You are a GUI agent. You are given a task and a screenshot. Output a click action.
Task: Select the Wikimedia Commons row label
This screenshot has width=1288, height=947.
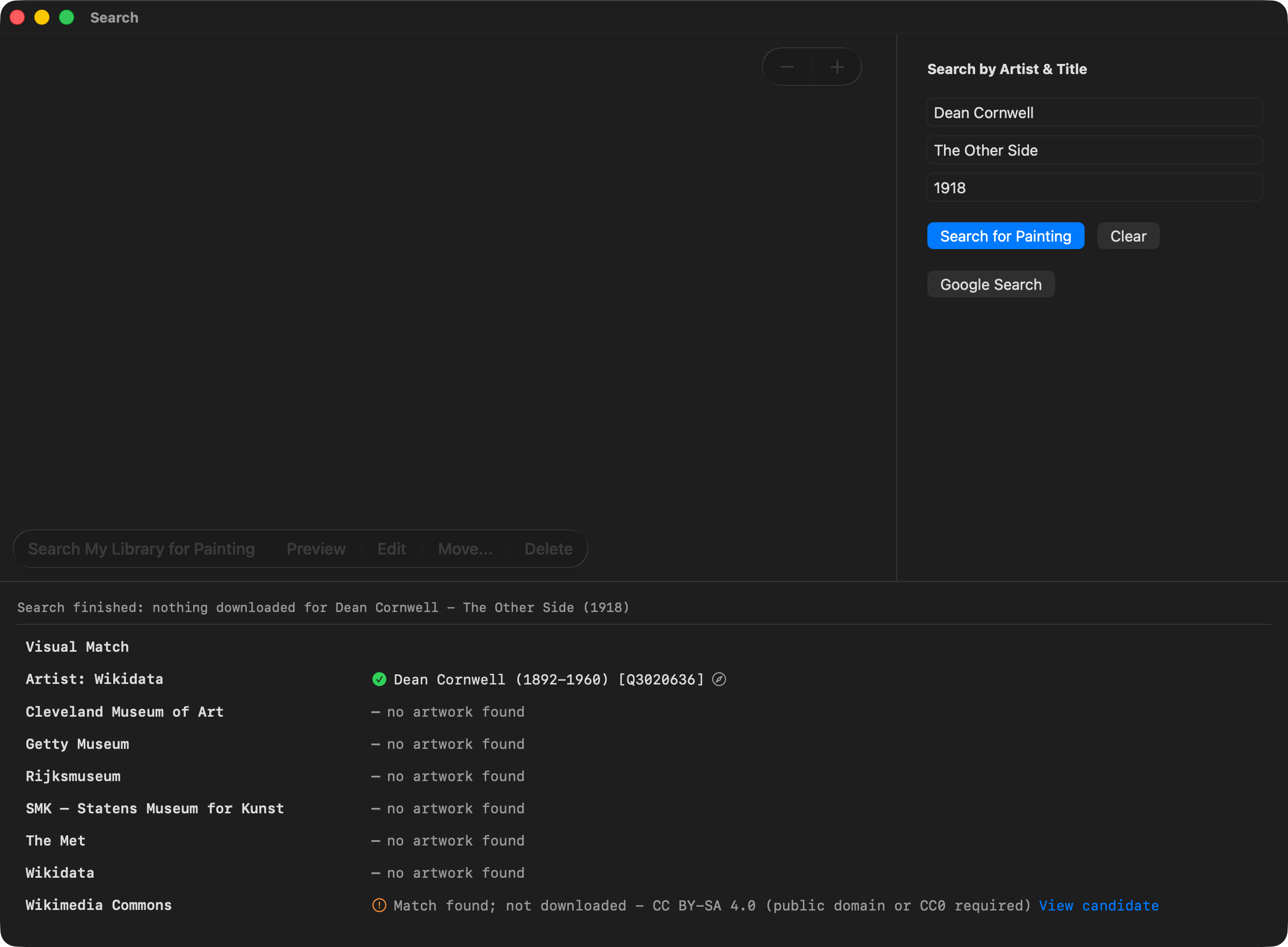coord(99,905)
